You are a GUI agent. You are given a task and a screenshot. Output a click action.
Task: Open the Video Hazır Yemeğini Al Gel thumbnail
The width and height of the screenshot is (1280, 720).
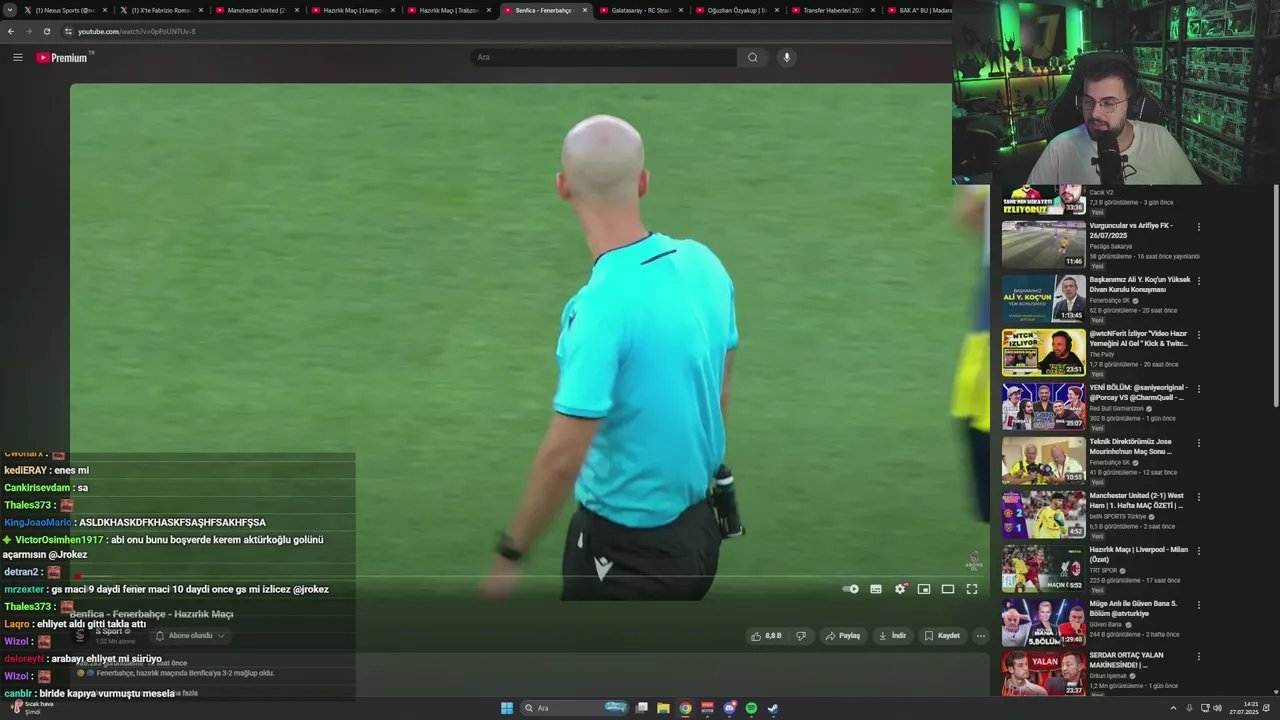tap(1043, 352)
